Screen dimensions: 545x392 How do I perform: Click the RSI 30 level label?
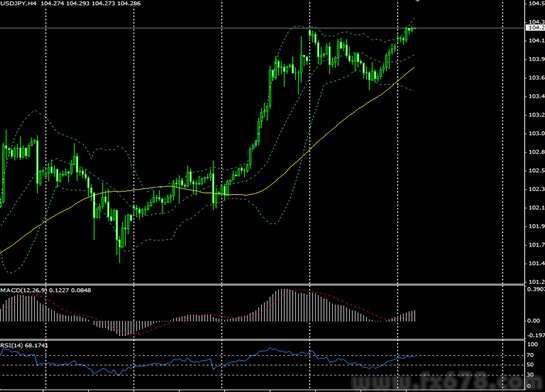(x=530, y=375)
